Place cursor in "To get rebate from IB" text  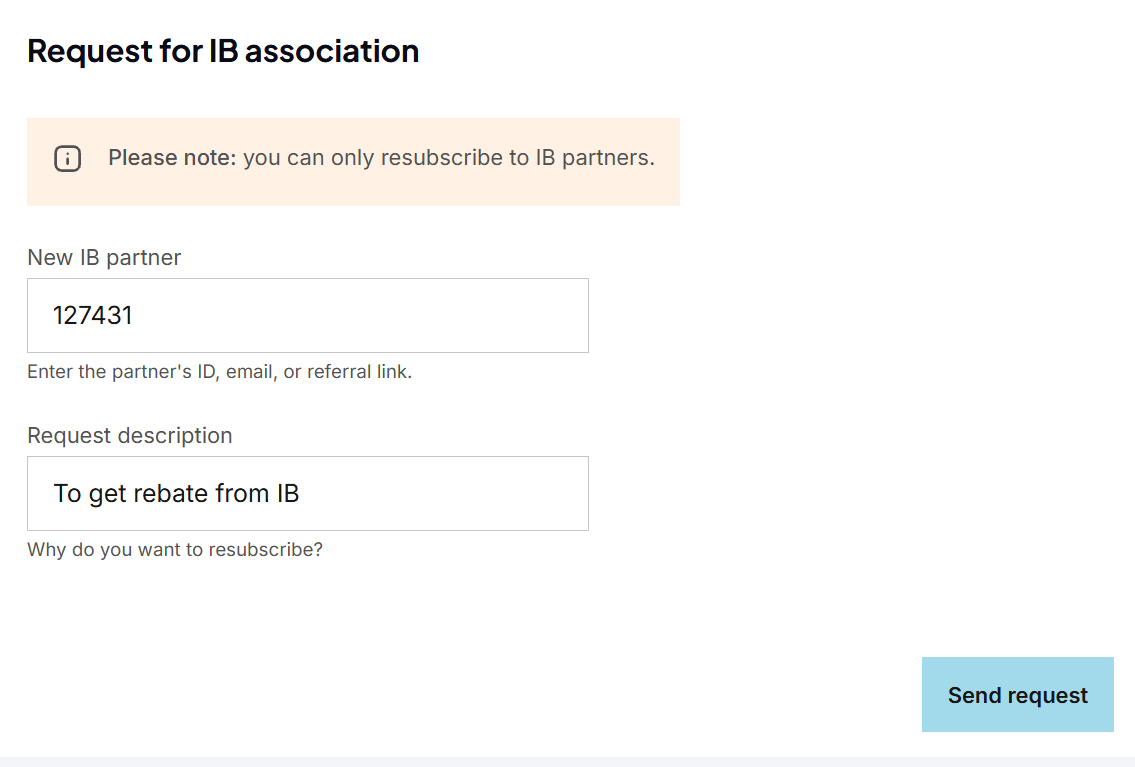[x=176, y=494]
